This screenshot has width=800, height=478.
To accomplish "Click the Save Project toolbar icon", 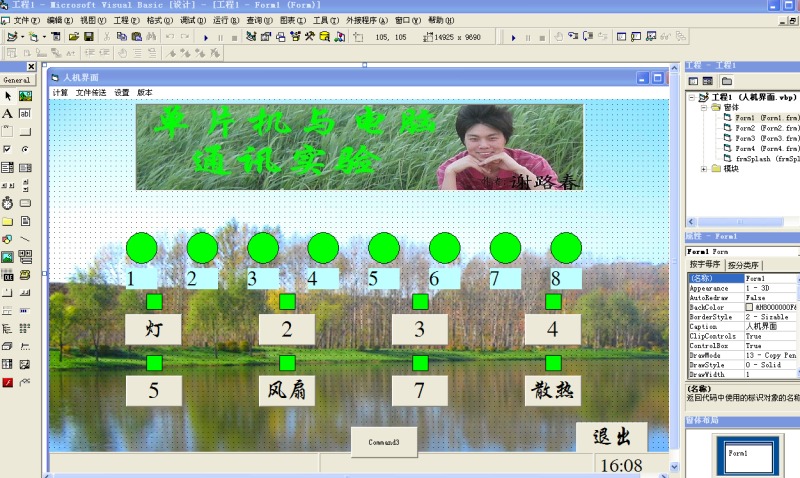I will 89,37.
